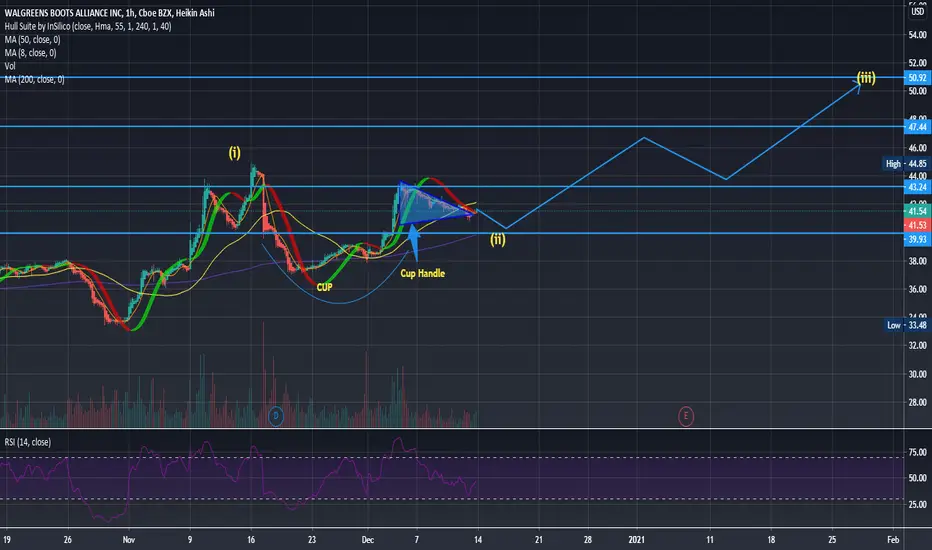Viewport: 932px width, 550px height.
Task: Click the earnings 'E' marker on chart
Action: (685, 416)
